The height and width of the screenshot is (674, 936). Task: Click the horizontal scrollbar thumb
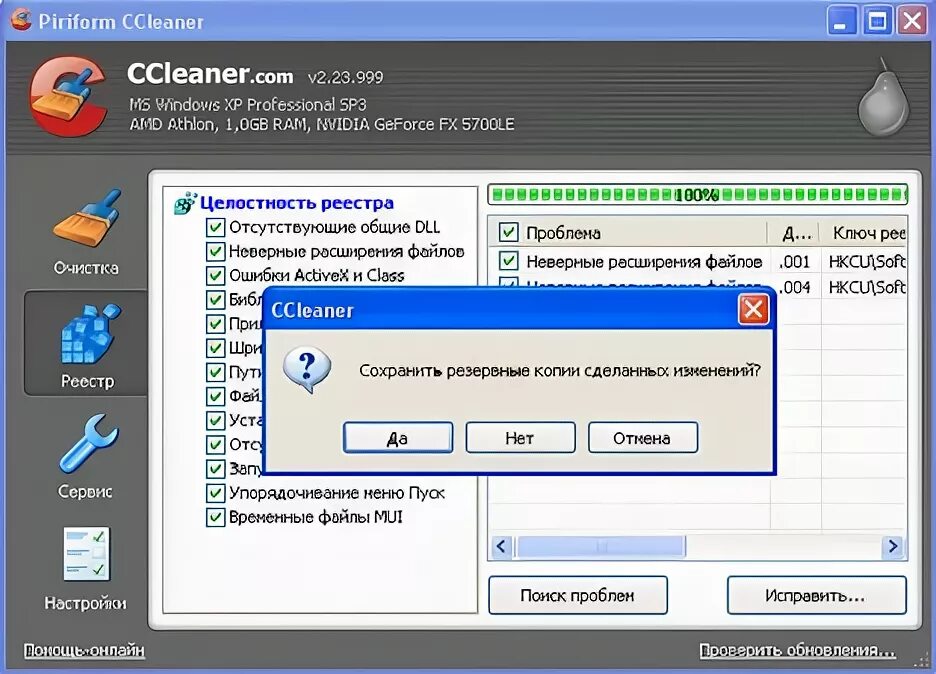[601, 546]
